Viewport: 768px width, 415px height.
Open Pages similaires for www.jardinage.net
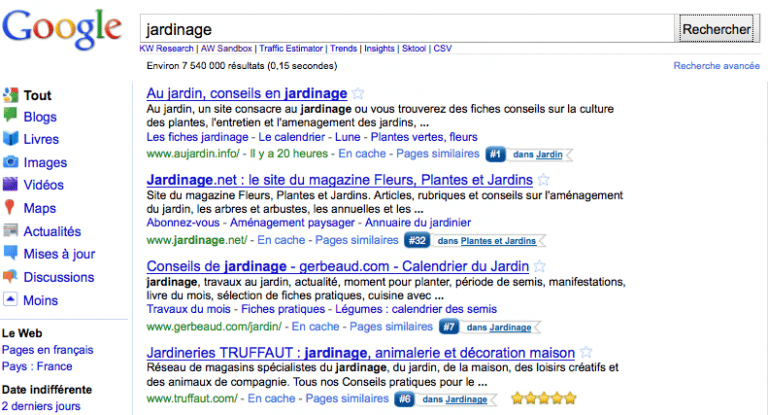point(357,240)
